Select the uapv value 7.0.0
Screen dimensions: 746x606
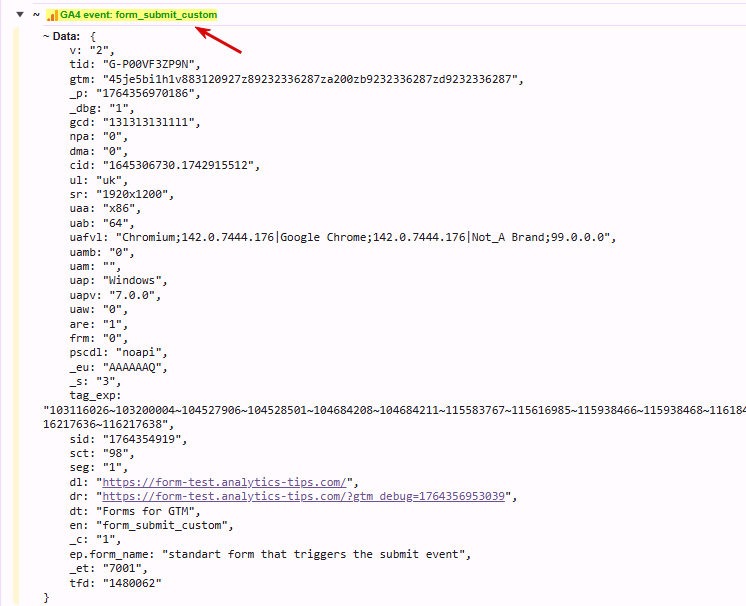(132, 295)
